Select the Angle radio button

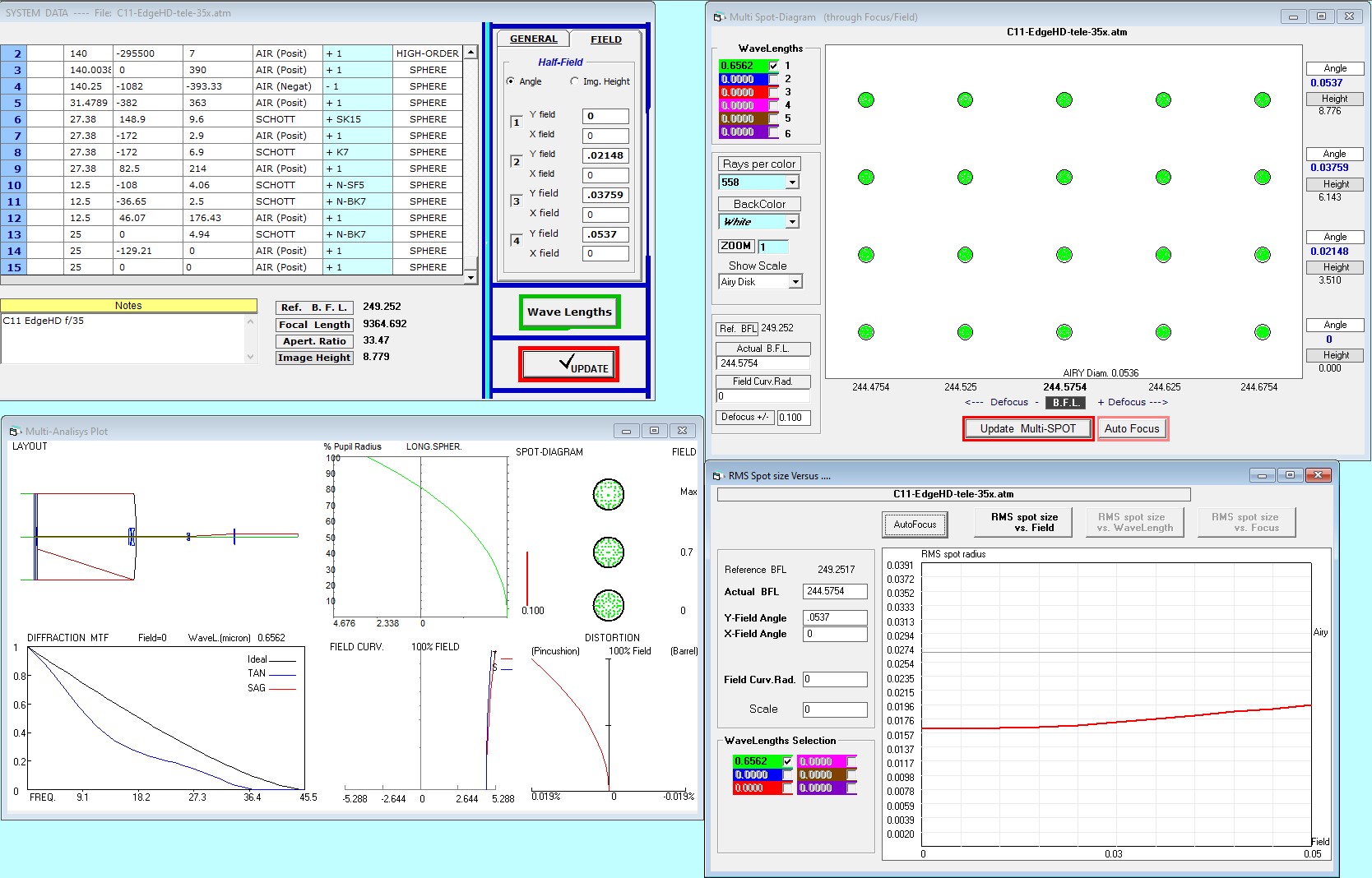coord(511,81)
